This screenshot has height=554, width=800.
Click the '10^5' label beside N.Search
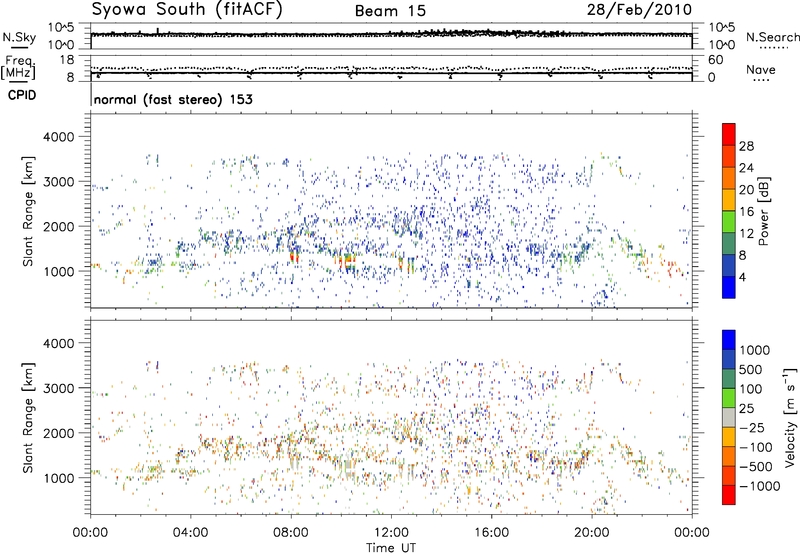click(722, 28)
